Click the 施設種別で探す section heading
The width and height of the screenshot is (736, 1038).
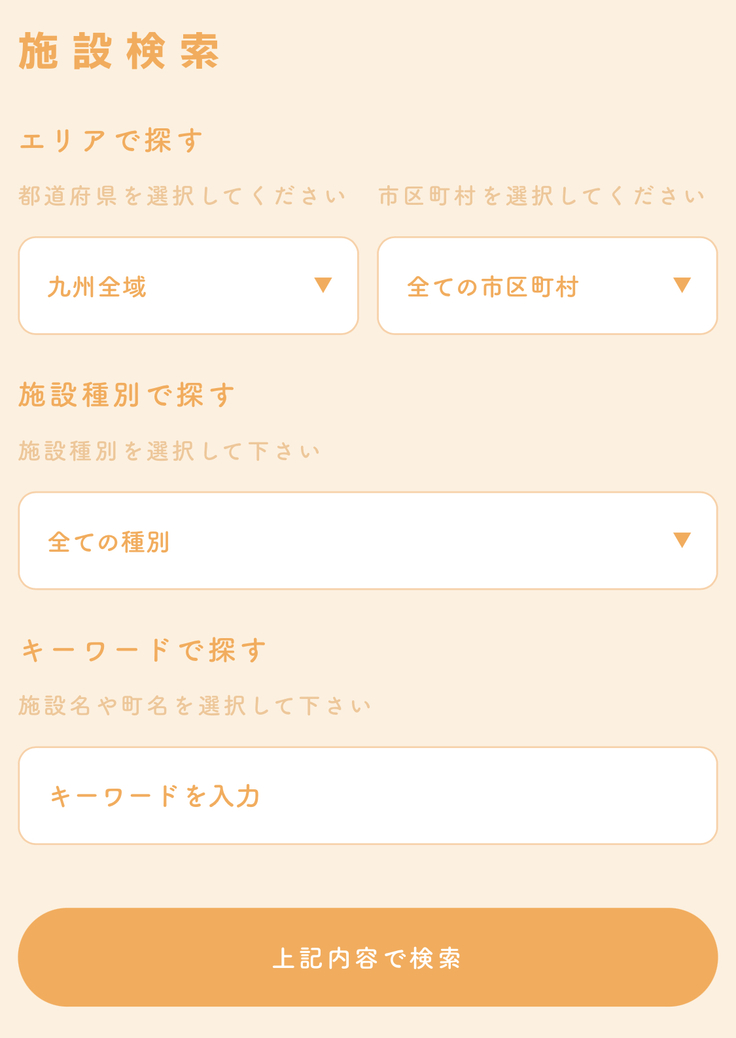pos(128,395)
